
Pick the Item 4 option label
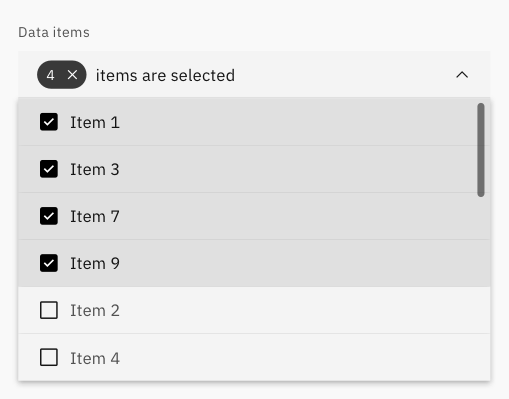coord(95,358)
